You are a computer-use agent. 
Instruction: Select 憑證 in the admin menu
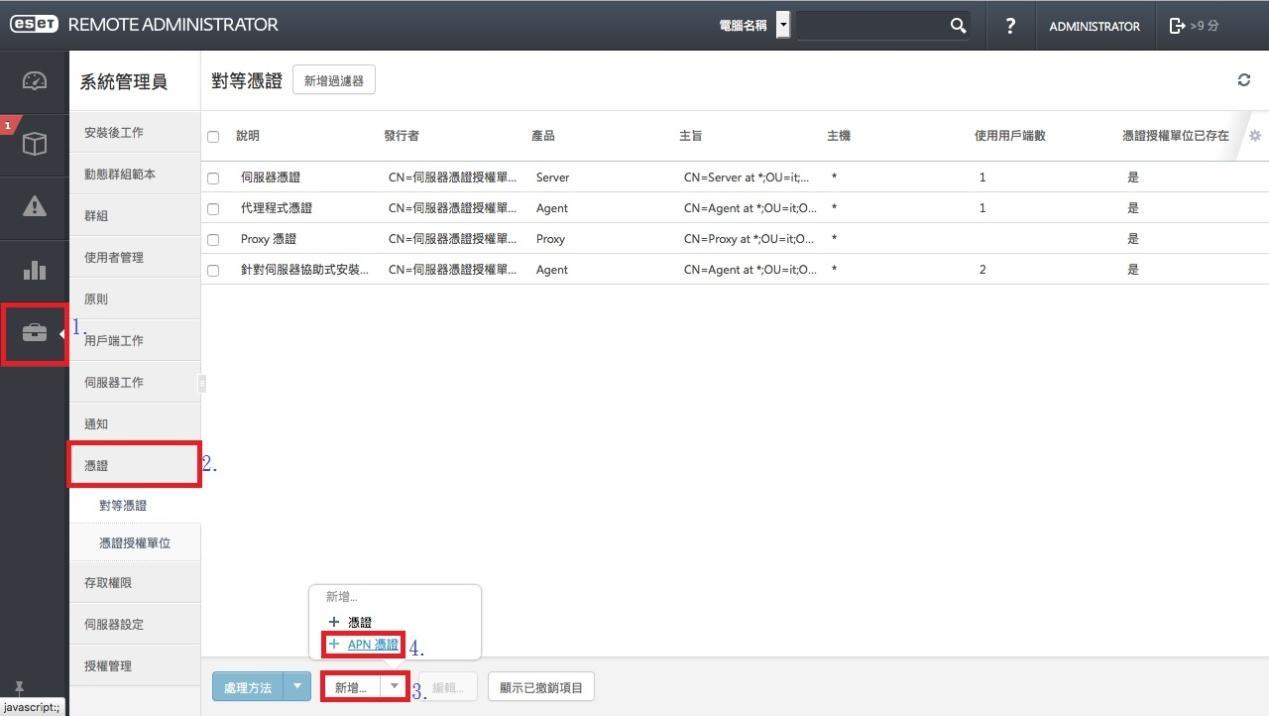click(x=134, y=465)
